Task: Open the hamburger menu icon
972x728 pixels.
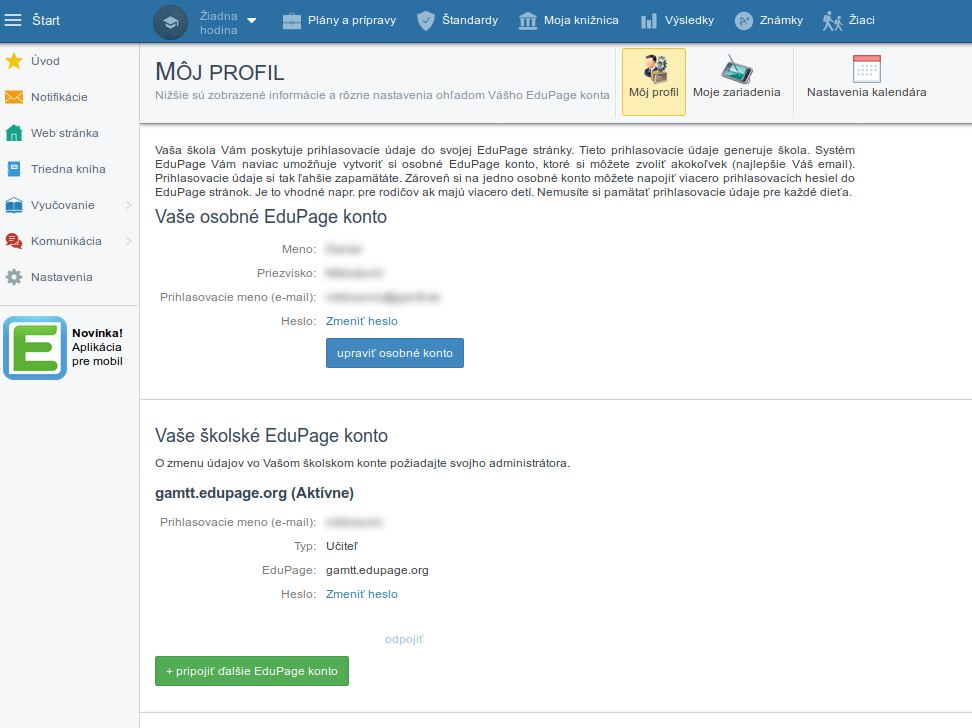Action: click(13, 20)
